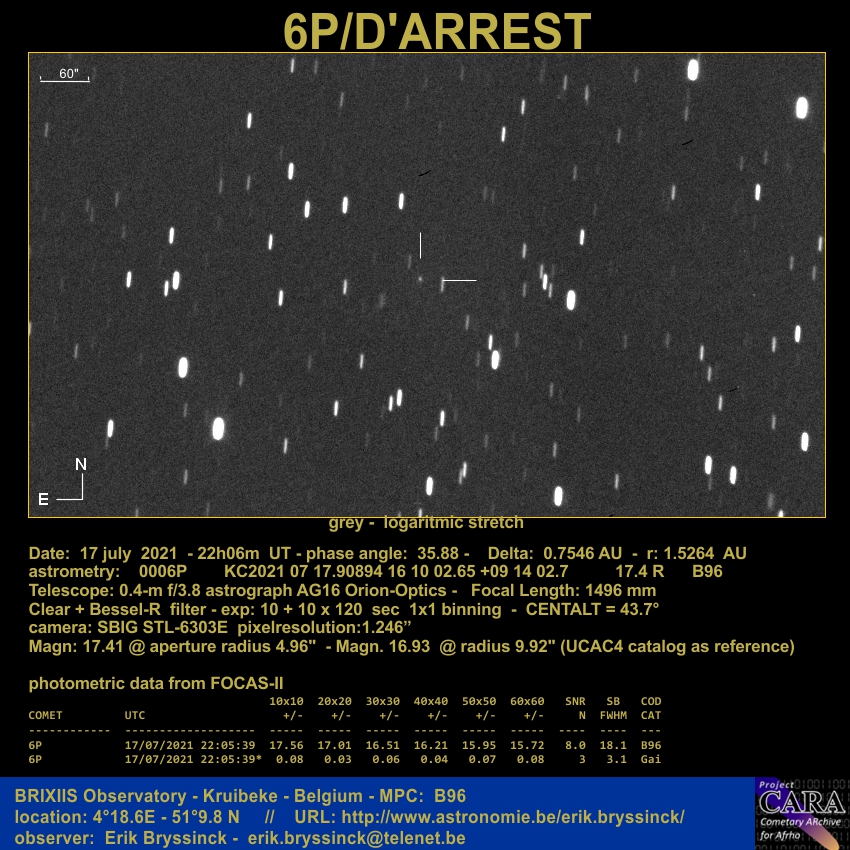This screenshot has height=850, width=850.
Task: Click the 50x50 column header
Action: point(479,701)
